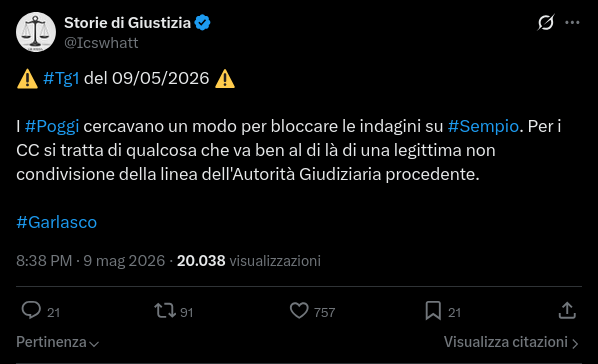Repost this tweet using retweet icon
598x364 pixels.
(165, 310)
